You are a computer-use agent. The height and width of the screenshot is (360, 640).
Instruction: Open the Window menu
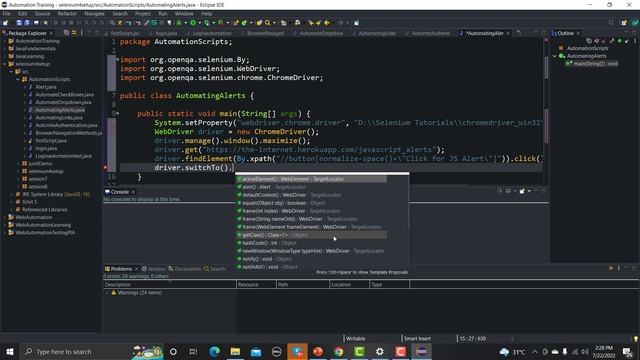[x=184, y=13]
